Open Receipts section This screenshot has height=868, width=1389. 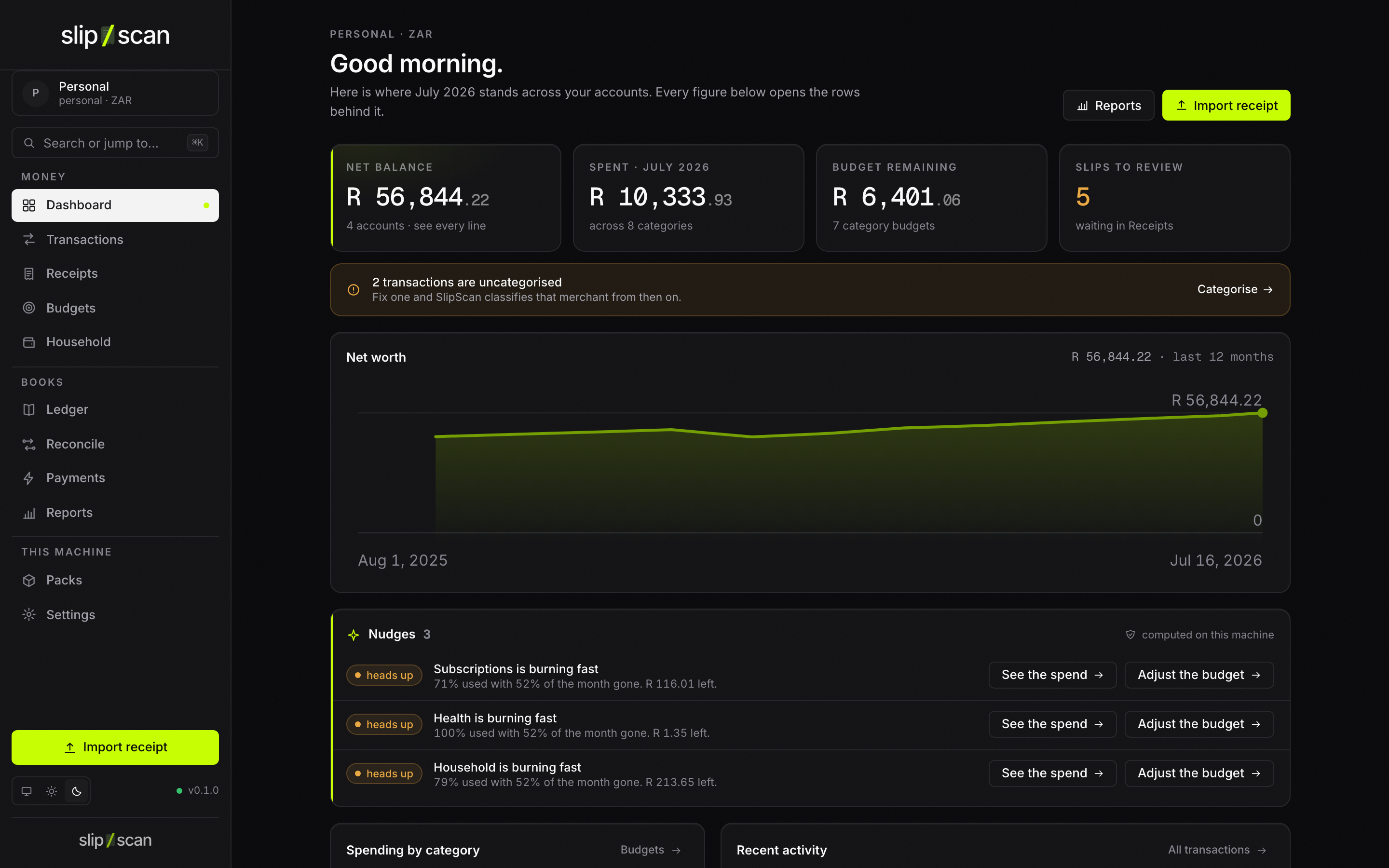pos(115,273)
